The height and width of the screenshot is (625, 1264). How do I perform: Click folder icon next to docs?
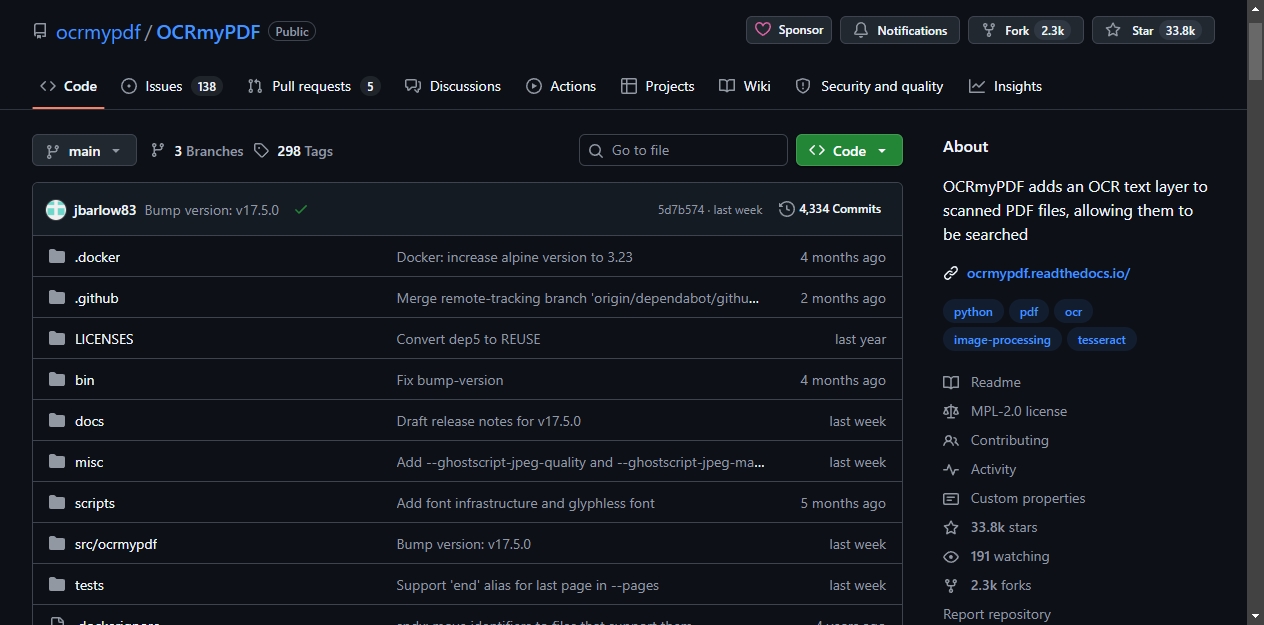tap(56, 421)
